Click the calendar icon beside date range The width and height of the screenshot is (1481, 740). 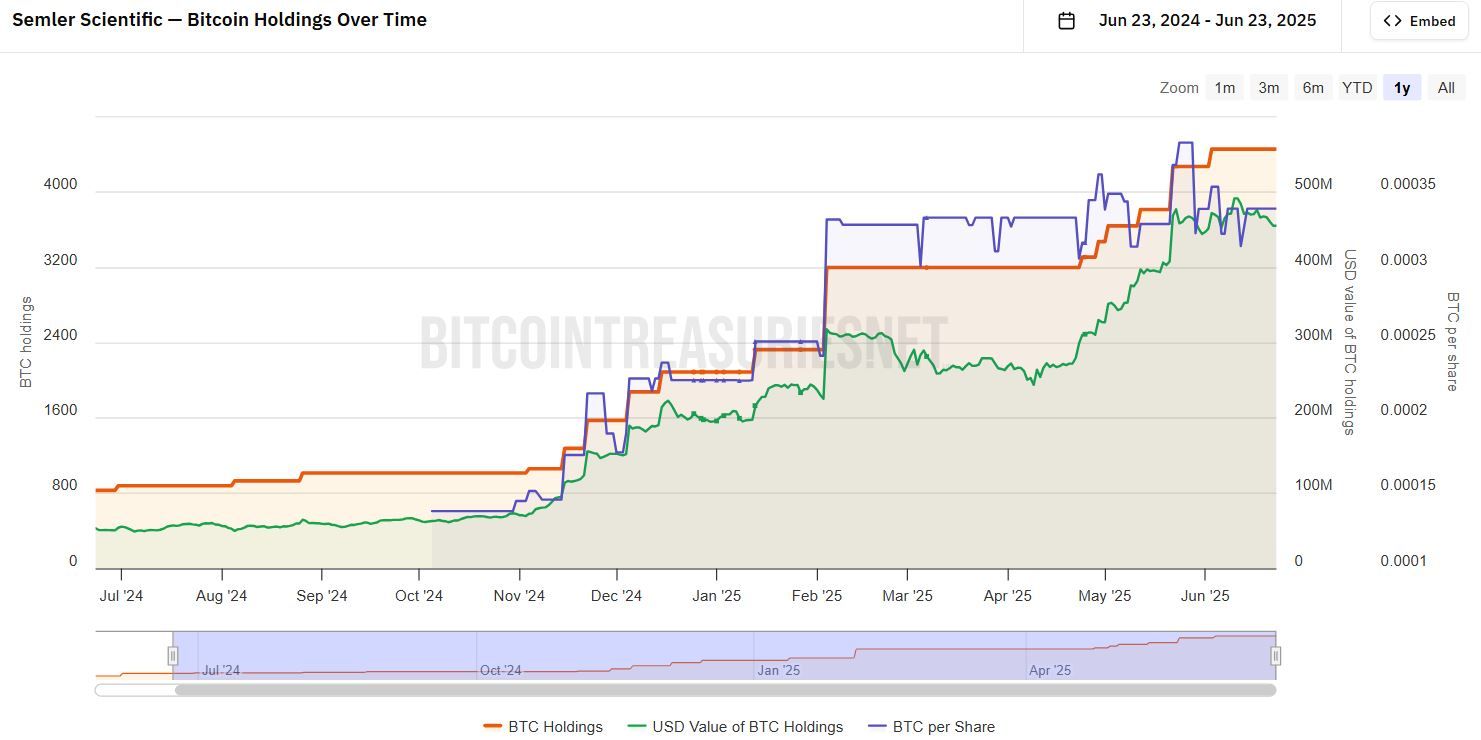click(x=1067, y=20)
